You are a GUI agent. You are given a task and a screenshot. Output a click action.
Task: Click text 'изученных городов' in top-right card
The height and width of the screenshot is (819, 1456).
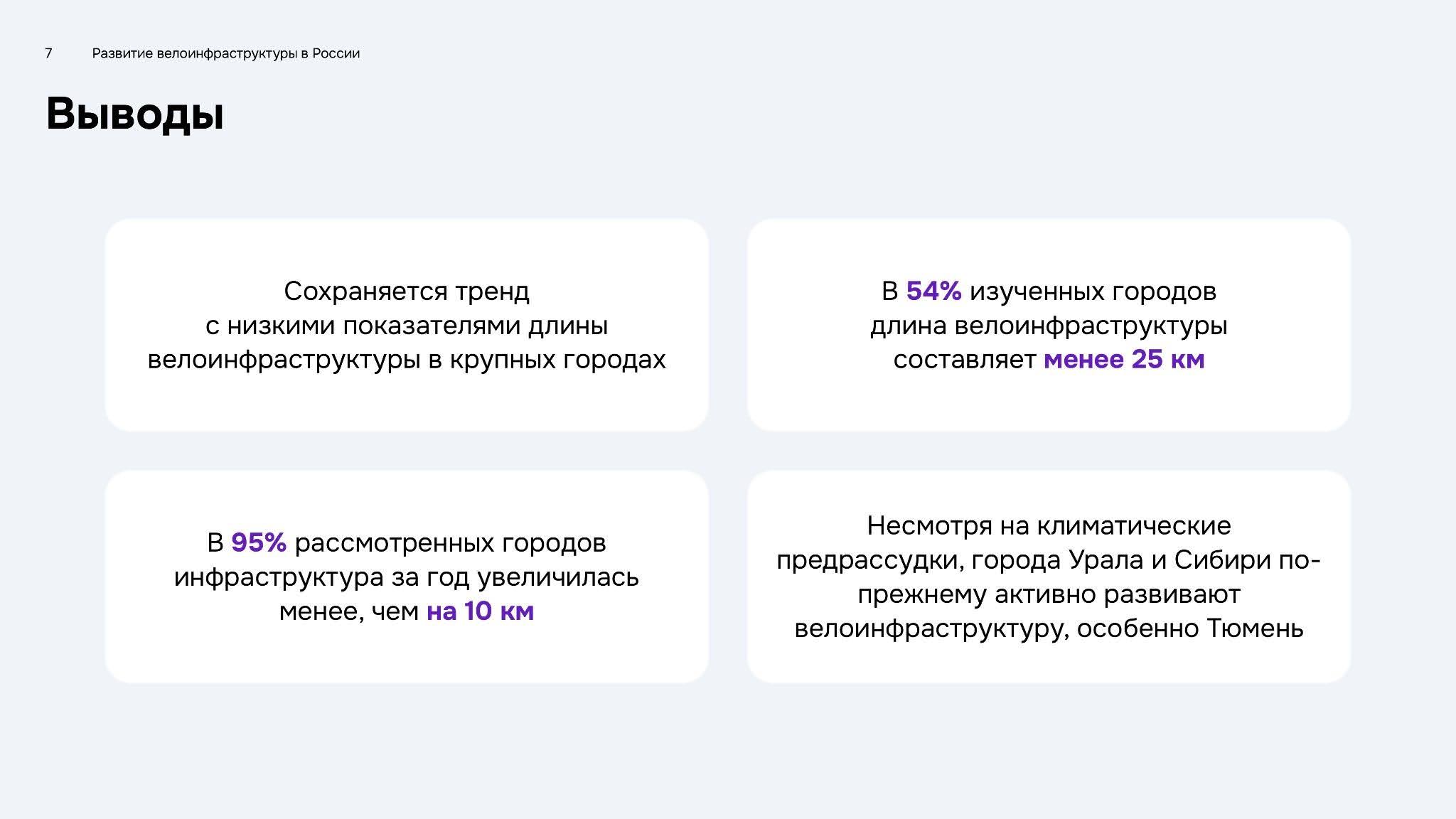point(1093,291)
